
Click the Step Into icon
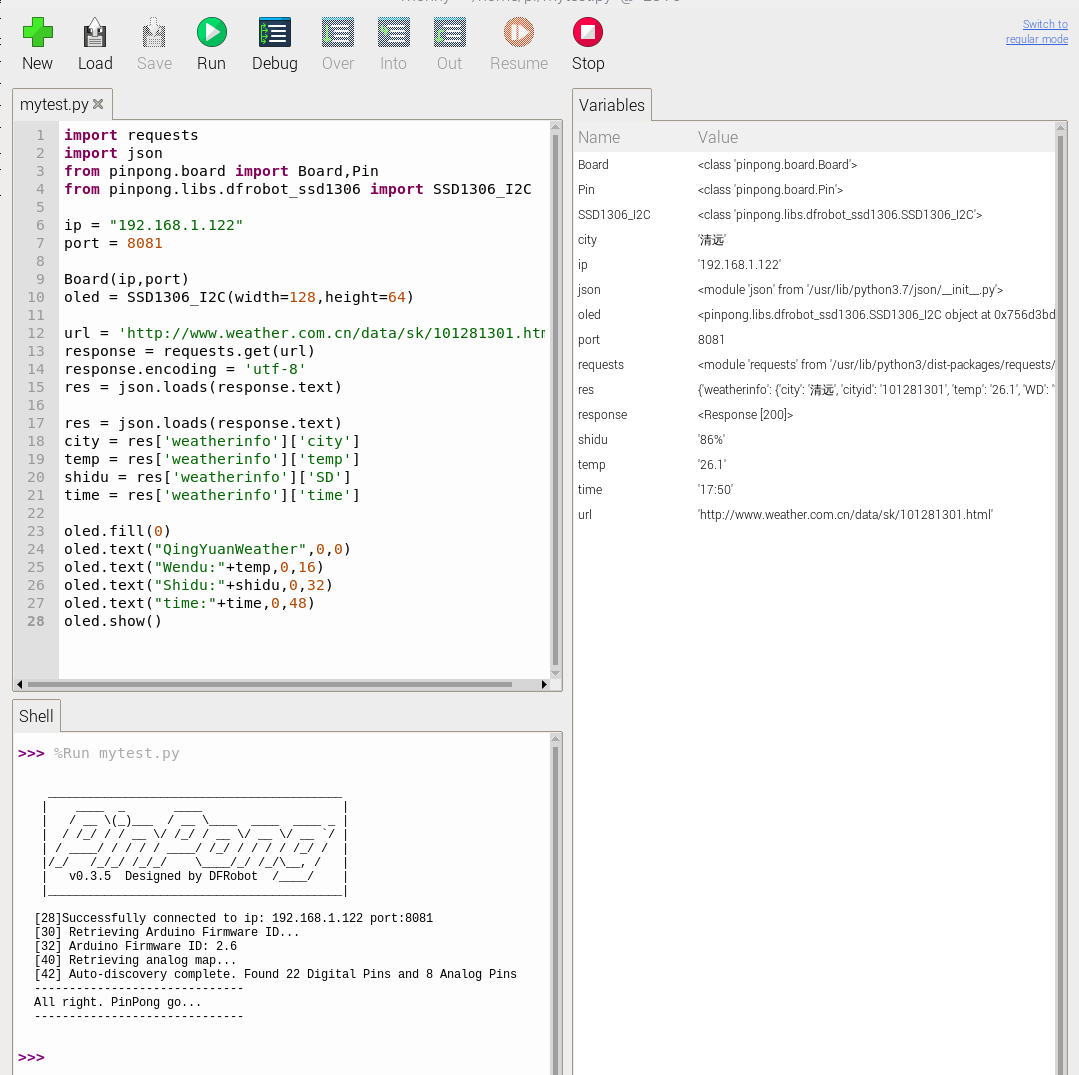(x=394, y=32)
